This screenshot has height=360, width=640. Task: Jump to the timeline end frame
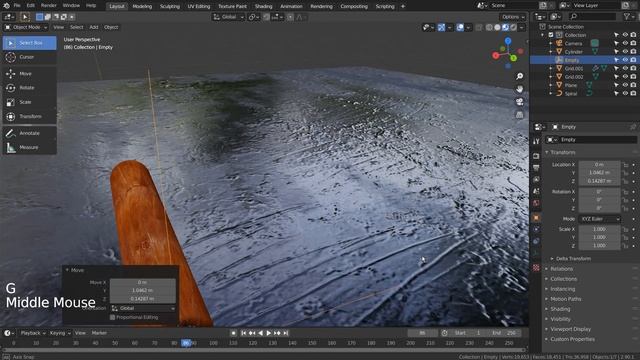286,333
